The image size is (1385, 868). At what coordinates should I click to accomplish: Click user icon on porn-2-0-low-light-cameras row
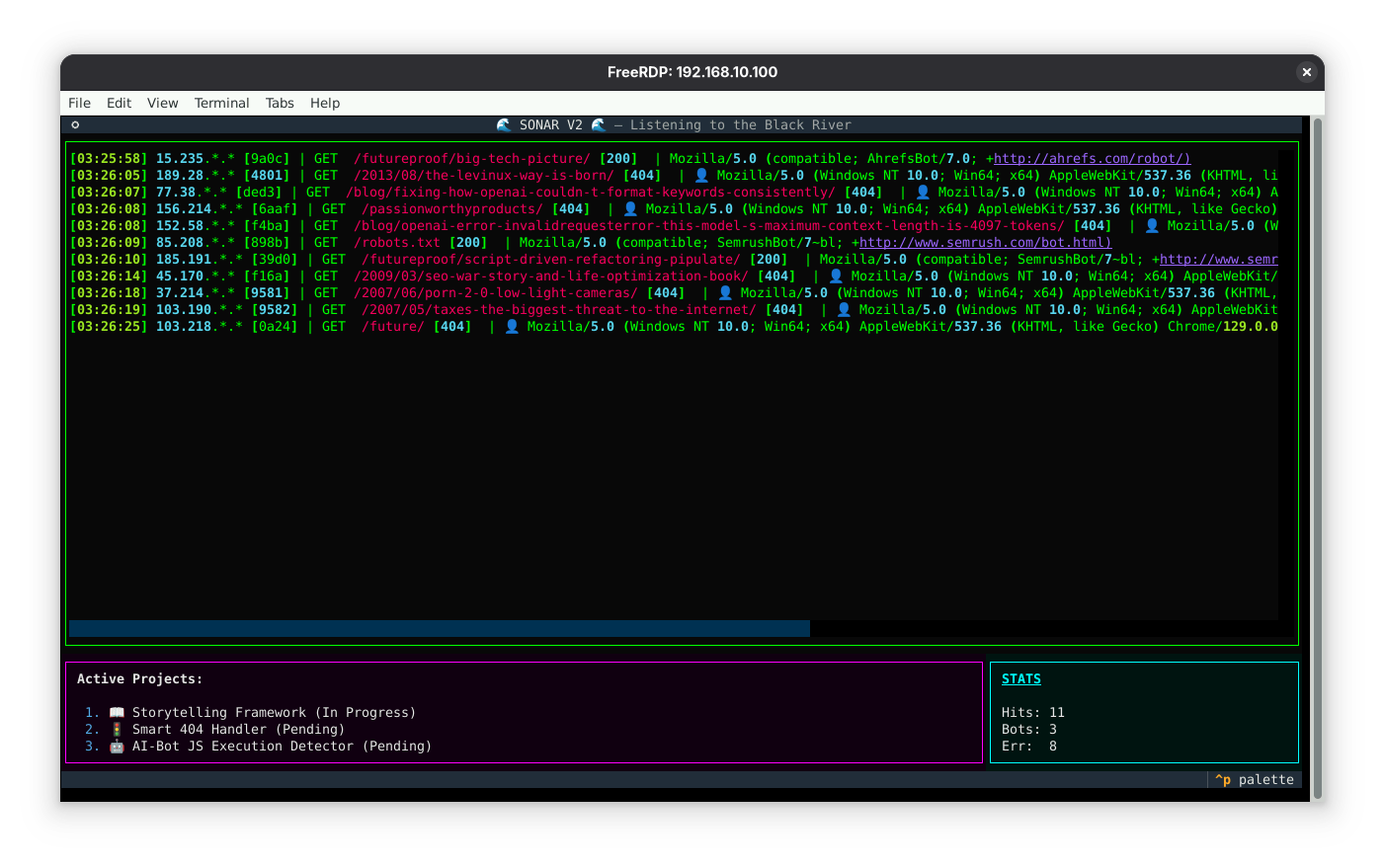pos(725,292)
